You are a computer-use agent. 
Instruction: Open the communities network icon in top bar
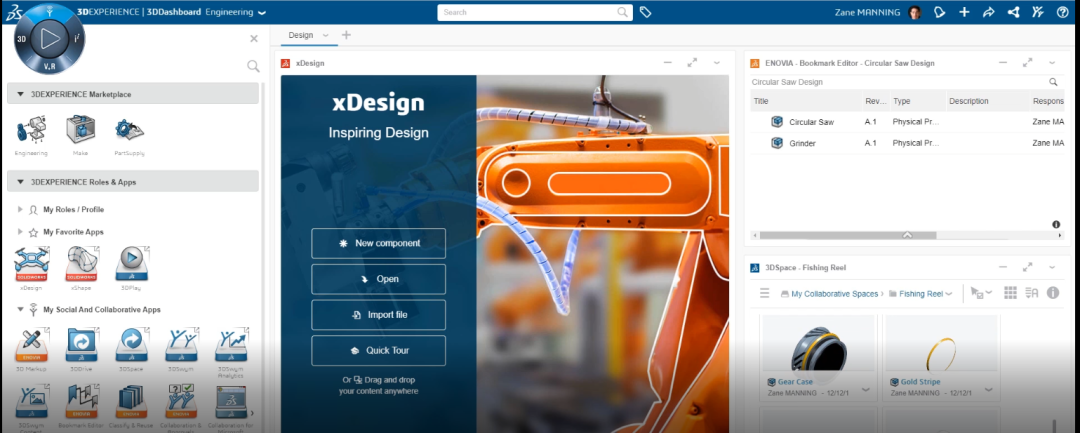pyautogui.click(x=1013, y=12)
